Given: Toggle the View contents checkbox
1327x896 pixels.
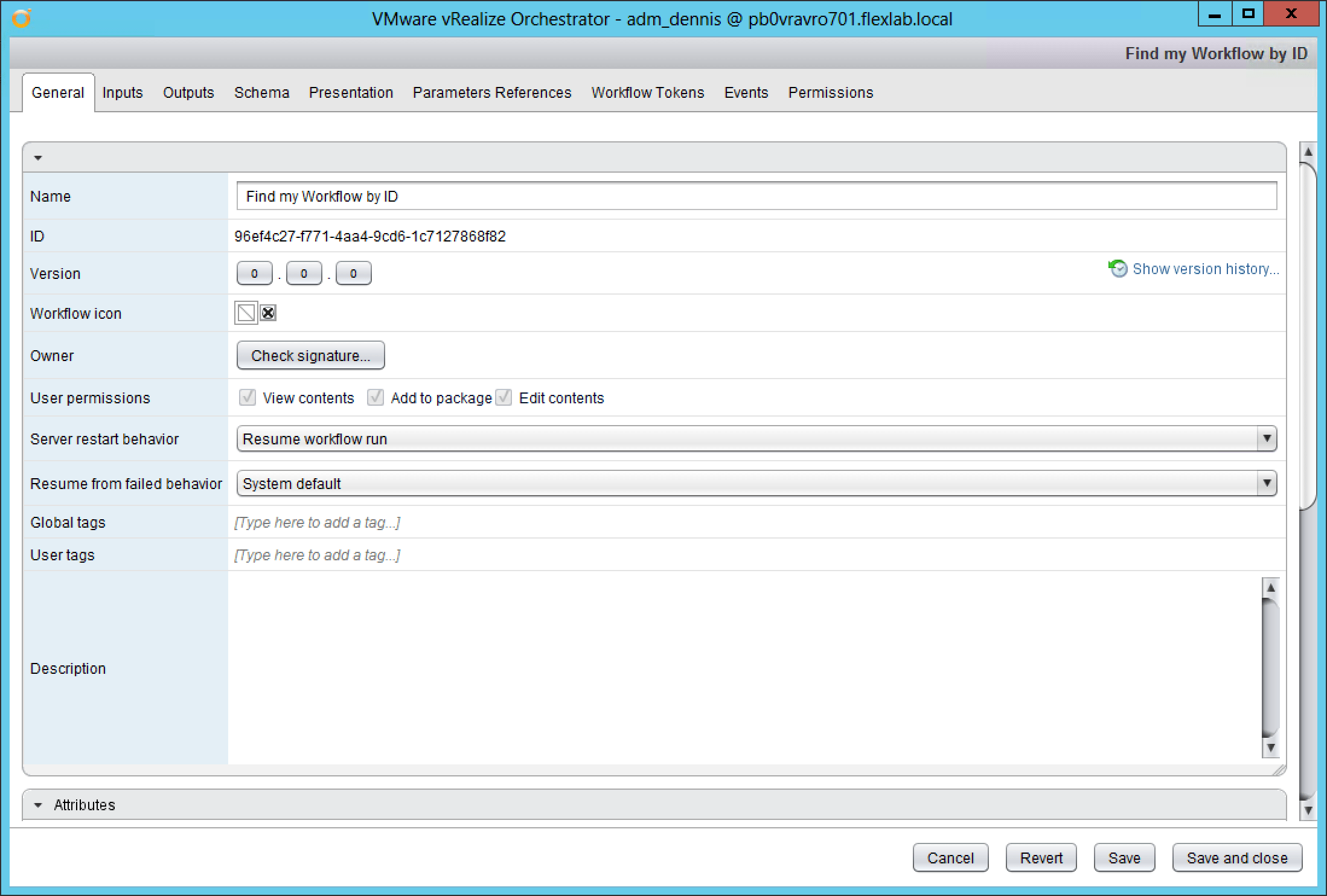Looking at the screenshot, I should 248,397.
